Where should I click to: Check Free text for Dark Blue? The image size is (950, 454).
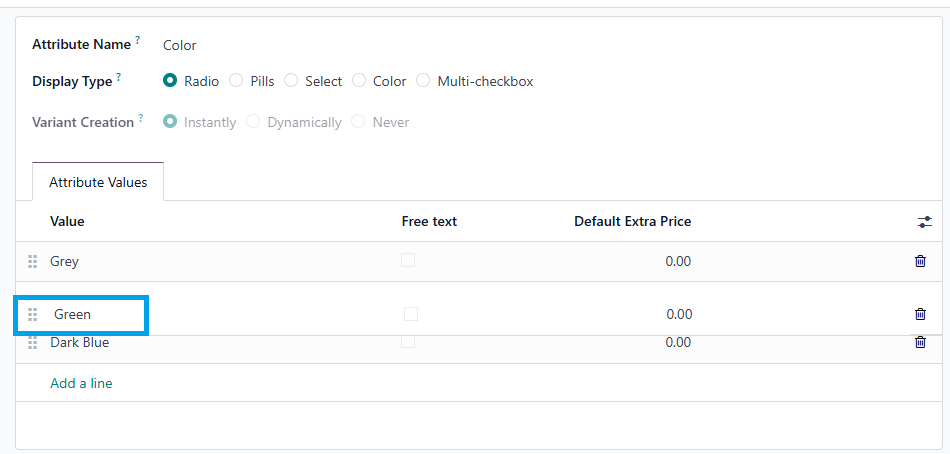(408, 342)
